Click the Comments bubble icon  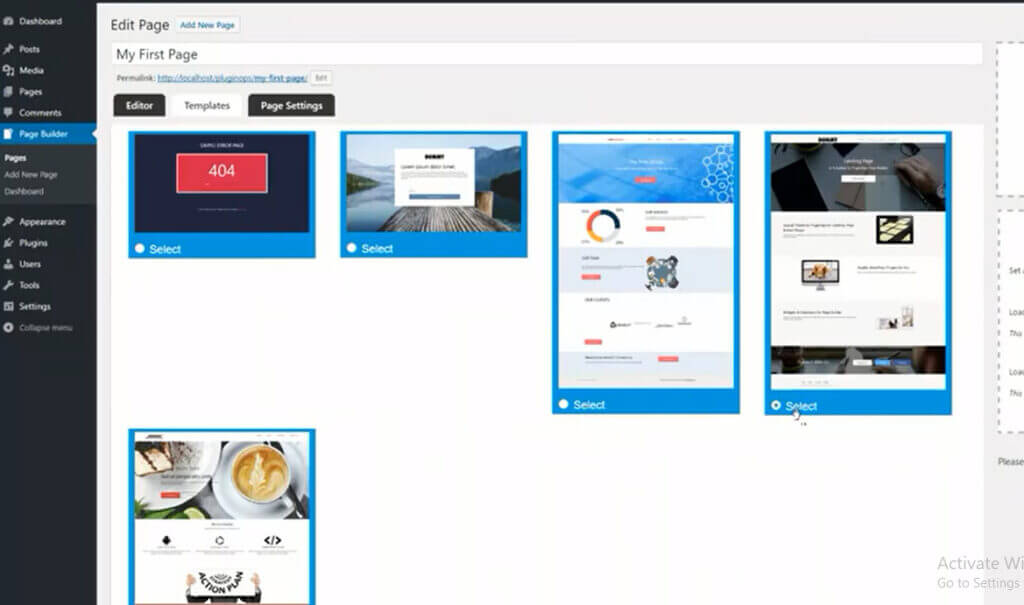click(x=8, y=112)
